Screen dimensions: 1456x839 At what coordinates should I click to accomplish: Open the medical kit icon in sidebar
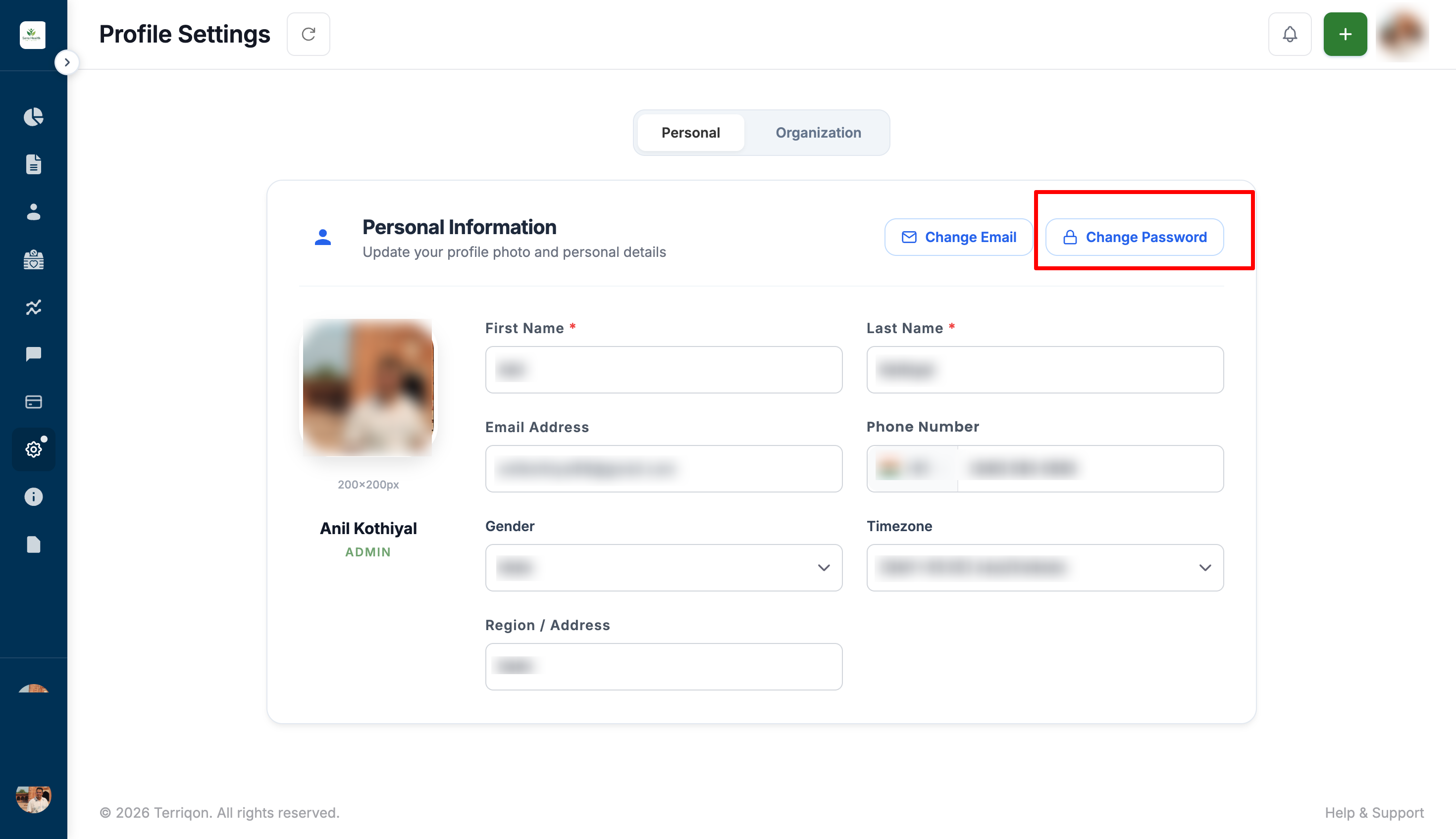tap(34, 259)
